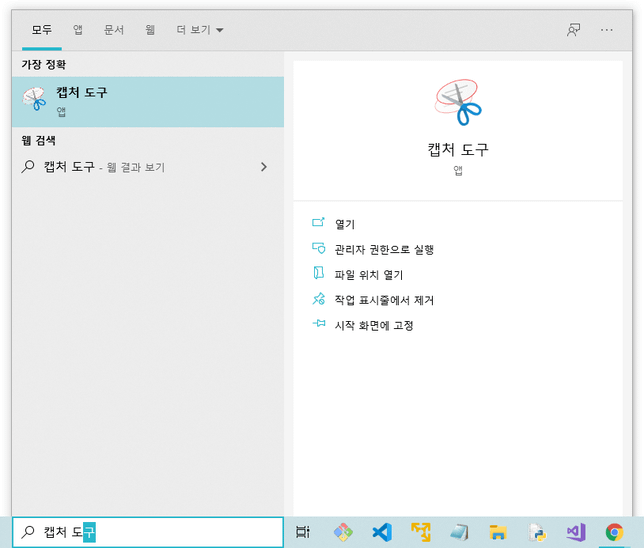Click the Python file icon in taskbar
This screenshot has height=548, width=644.
click(536, 533)
